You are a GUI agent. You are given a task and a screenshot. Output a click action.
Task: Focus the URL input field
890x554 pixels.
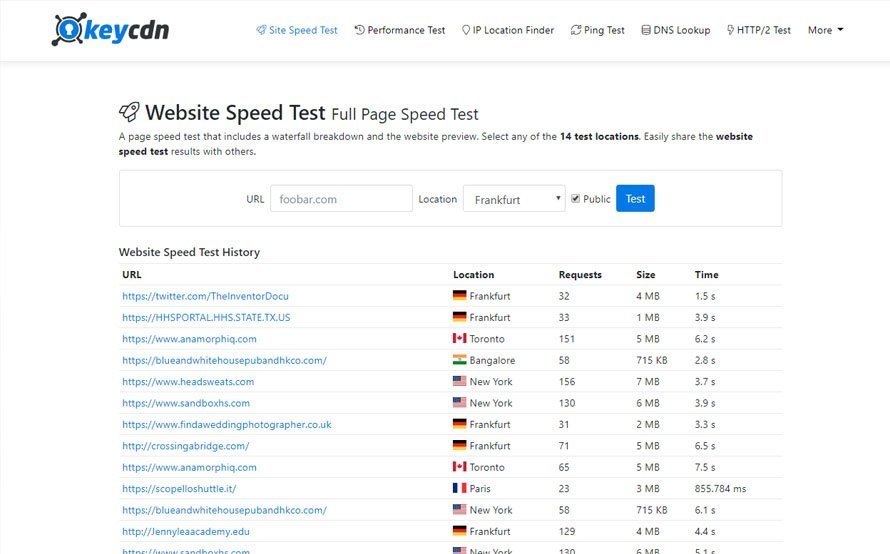tap(341, 198)
